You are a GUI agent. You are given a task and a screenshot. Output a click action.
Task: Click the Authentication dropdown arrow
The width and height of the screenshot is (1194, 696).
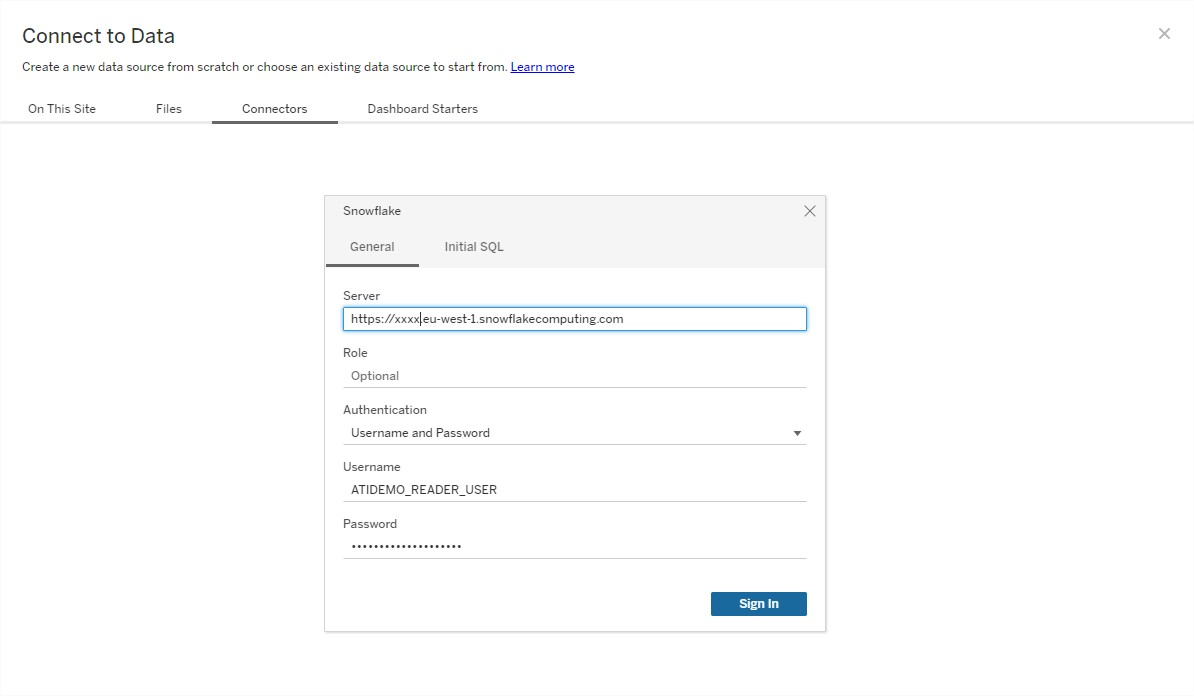pyautogui.click(x=797, y=434)
